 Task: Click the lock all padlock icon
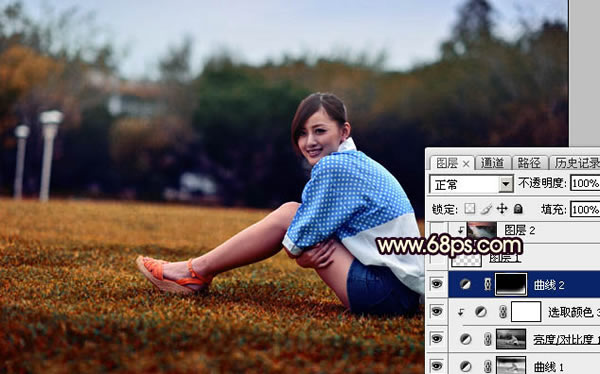coord(518,209)
